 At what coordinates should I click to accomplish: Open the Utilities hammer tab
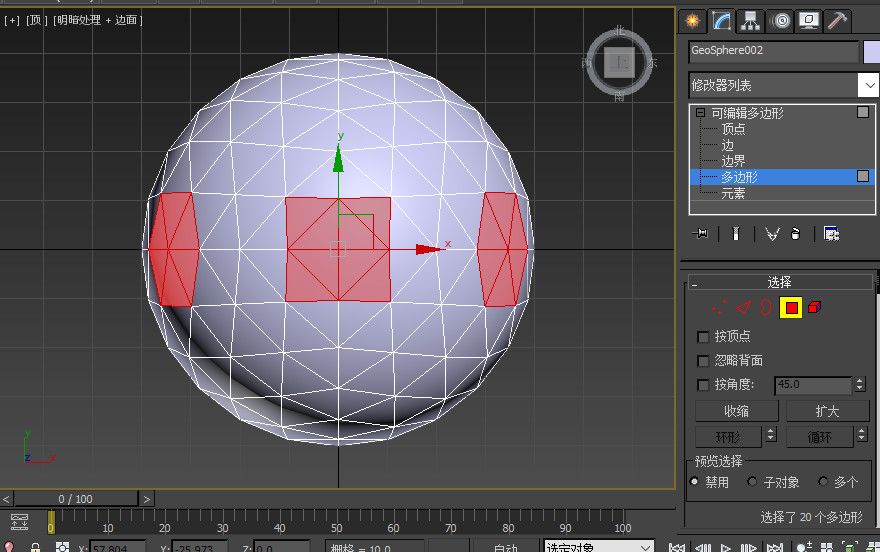point(837,20)
